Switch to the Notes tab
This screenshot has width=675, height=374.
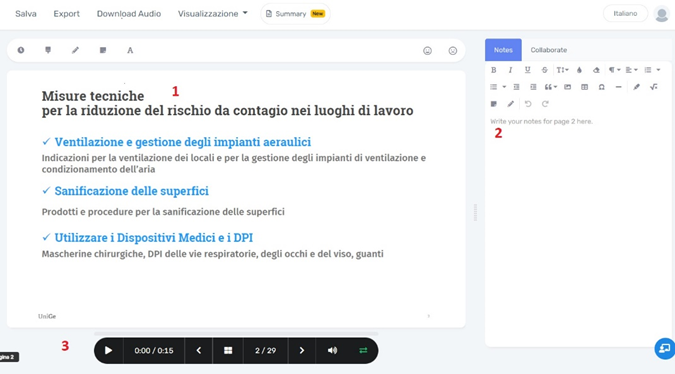503,50
